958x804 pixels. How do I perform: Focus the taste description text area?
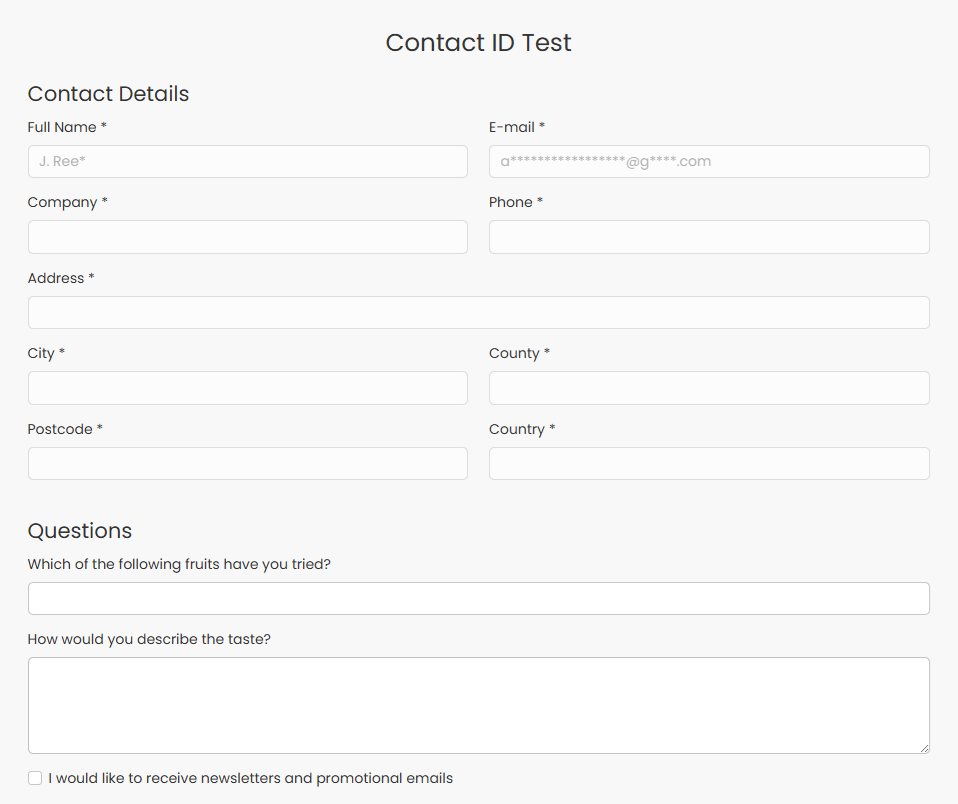[x=478, y=705]
